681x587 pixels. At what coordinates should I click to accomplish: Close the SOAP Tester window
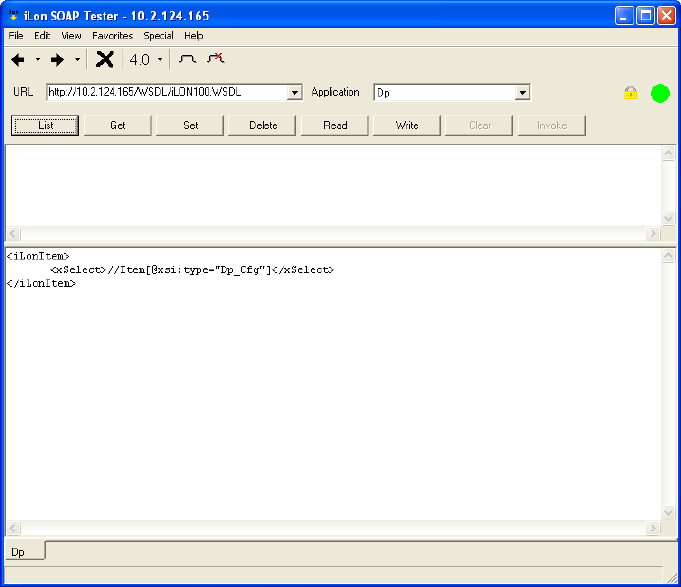click(x=666, y=16)
